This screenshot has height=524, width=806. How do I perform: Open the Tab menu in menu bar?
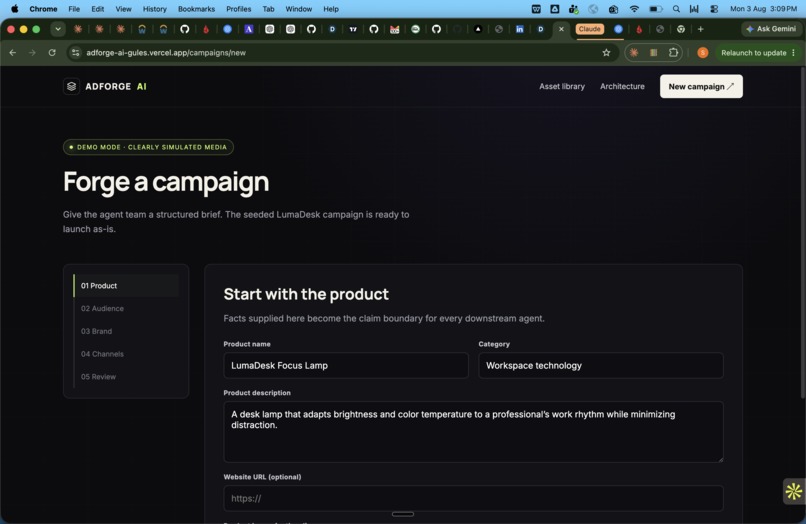[268, 9]
